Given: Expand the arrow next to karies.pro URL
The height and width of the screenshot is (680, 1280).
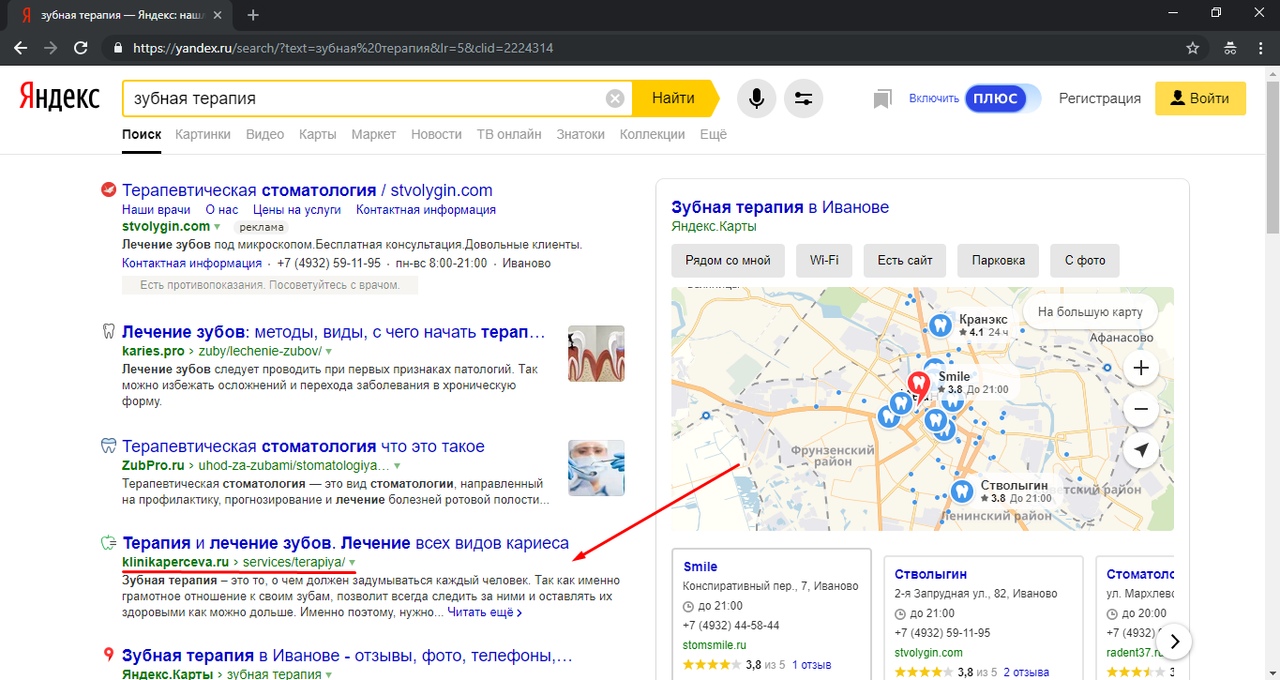Looking at the screenshot, I should pos(329,352).
